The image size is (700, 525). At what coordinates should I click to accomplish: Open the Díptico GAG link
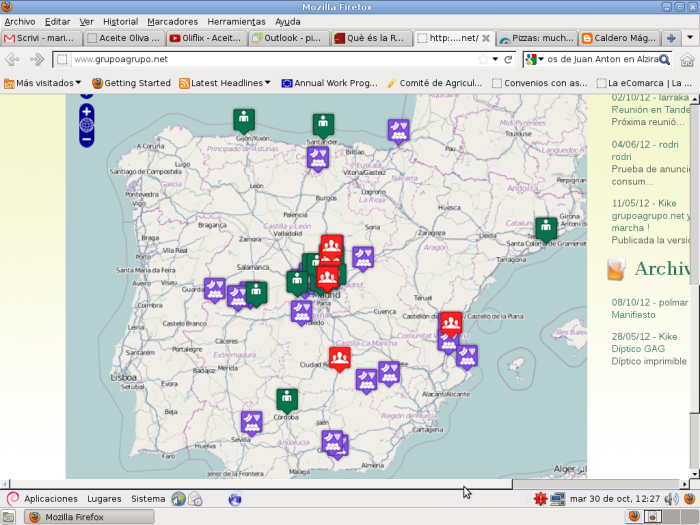(x=638, y=349)
